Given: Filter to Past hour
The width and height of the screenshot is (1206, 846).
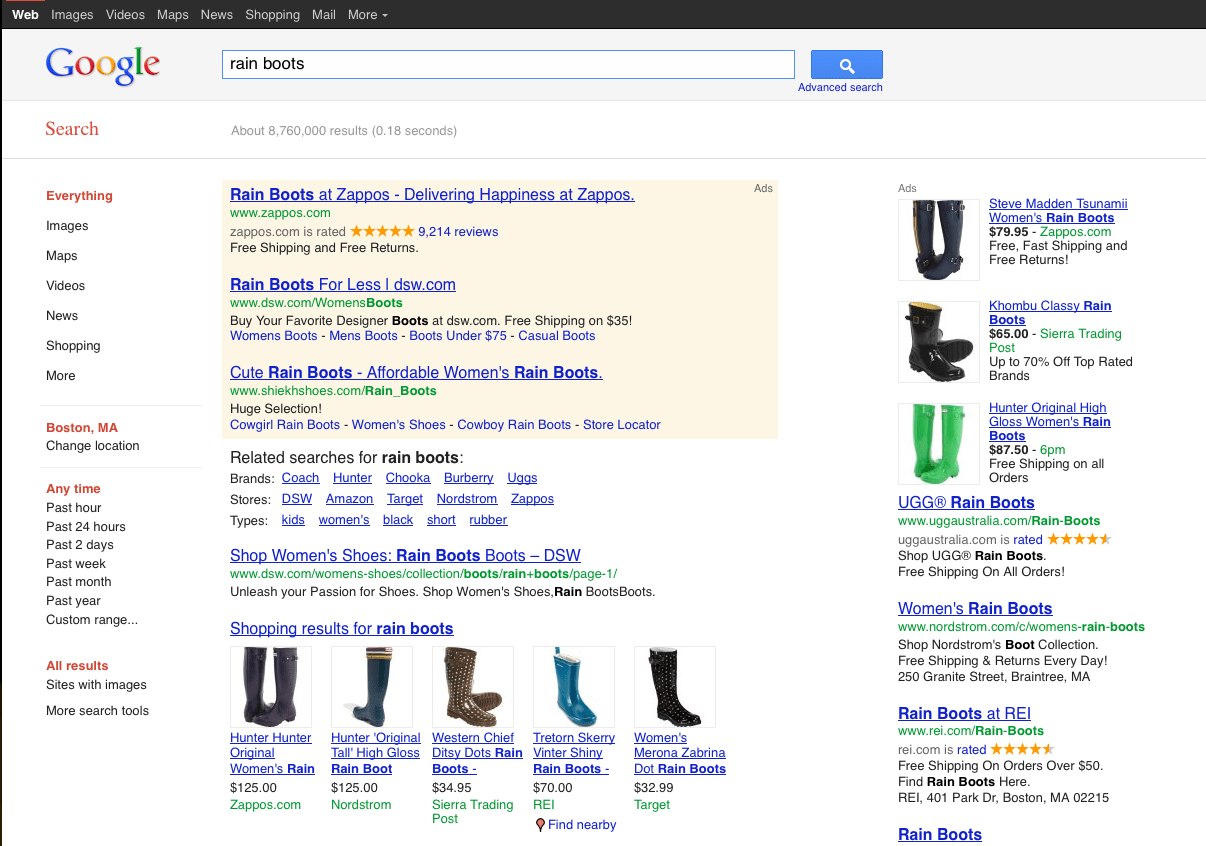Looking at the screenshot, I should tap(74, 508).
